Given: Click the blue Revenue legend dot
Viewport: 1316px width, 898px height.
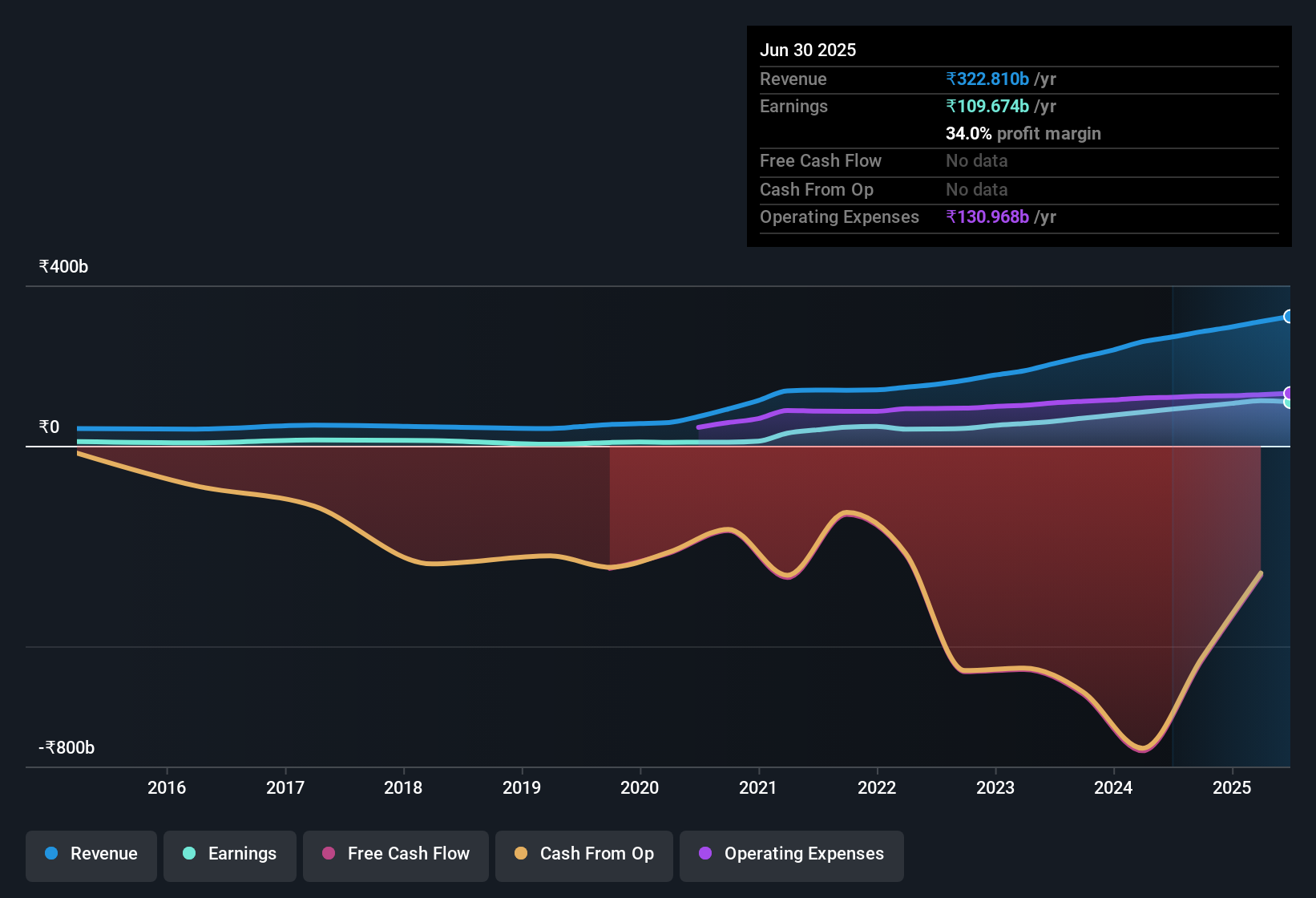Looking at the screenshot, I should [51, 854].
